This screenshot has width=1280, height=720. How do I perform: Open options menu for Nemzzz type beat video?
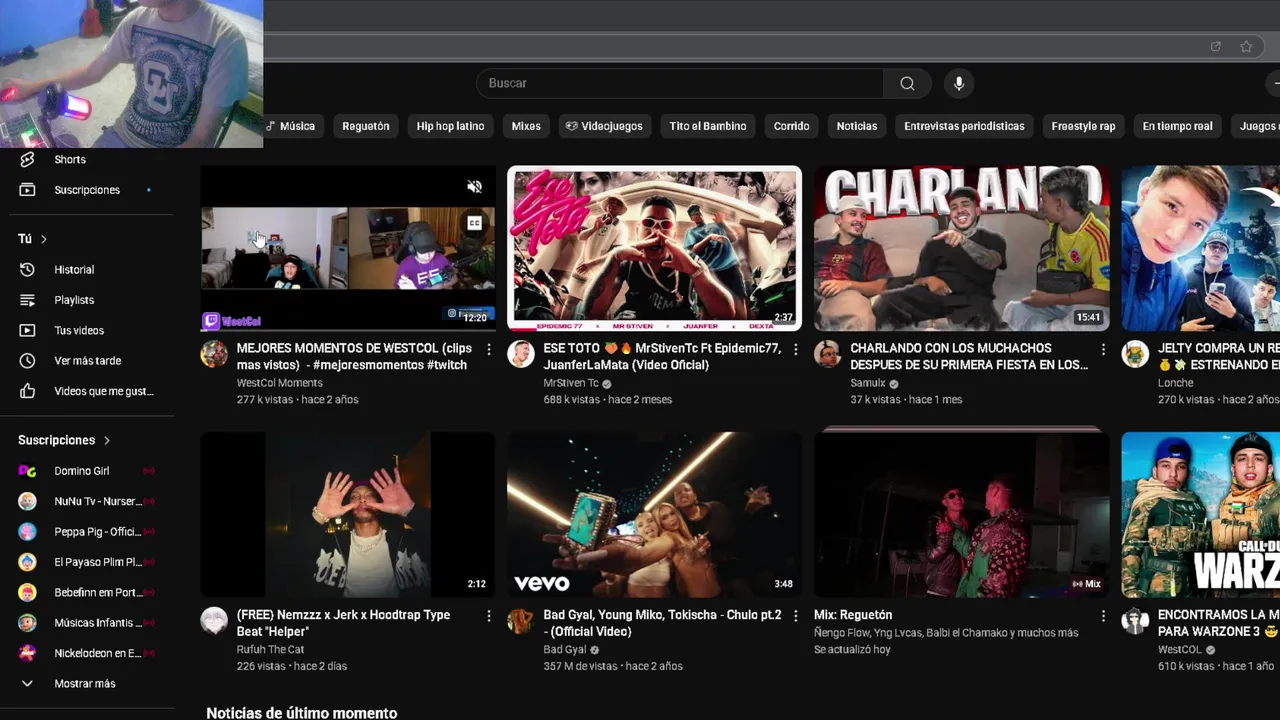pos(488,616)
